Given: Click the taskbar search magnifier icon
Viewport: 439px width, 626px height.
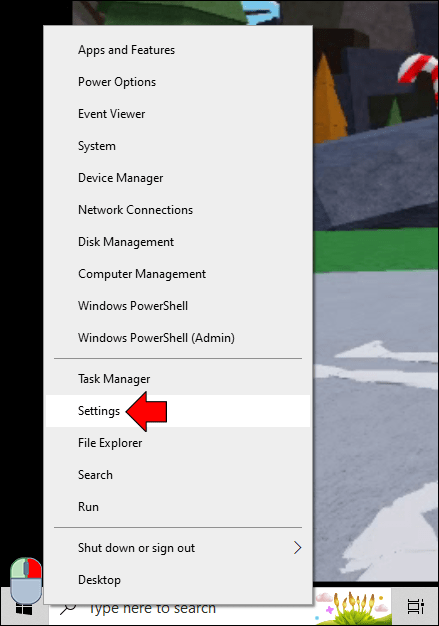Looking at the screenshot, I should pyautogui.click(x=68, y=609).
